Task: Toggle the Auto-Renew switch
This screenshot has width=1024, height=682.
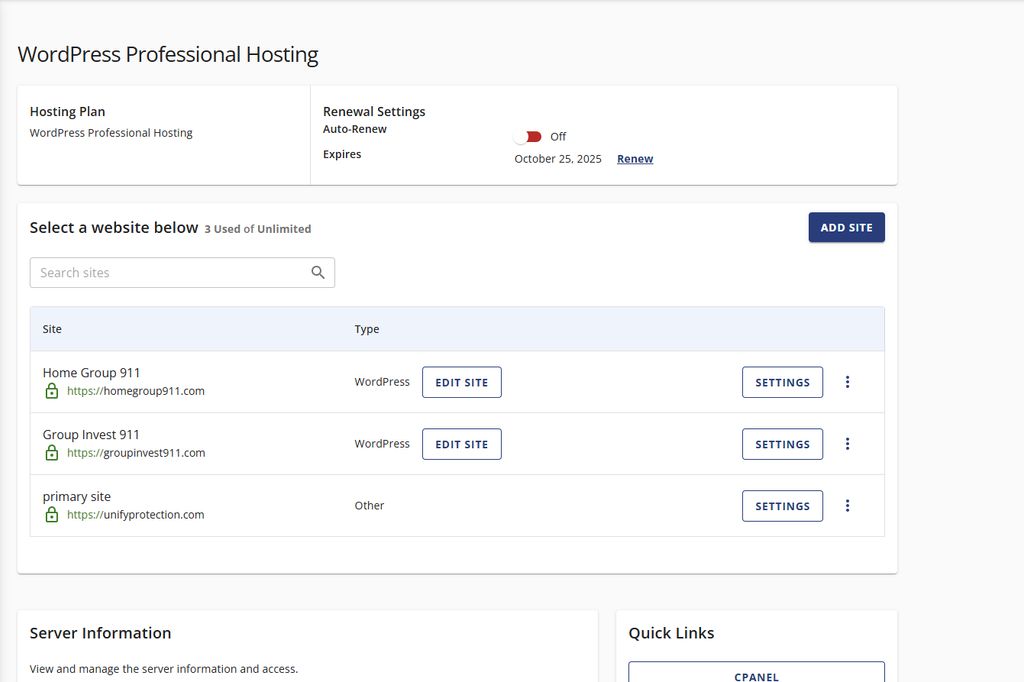Action: click(528, 137)
